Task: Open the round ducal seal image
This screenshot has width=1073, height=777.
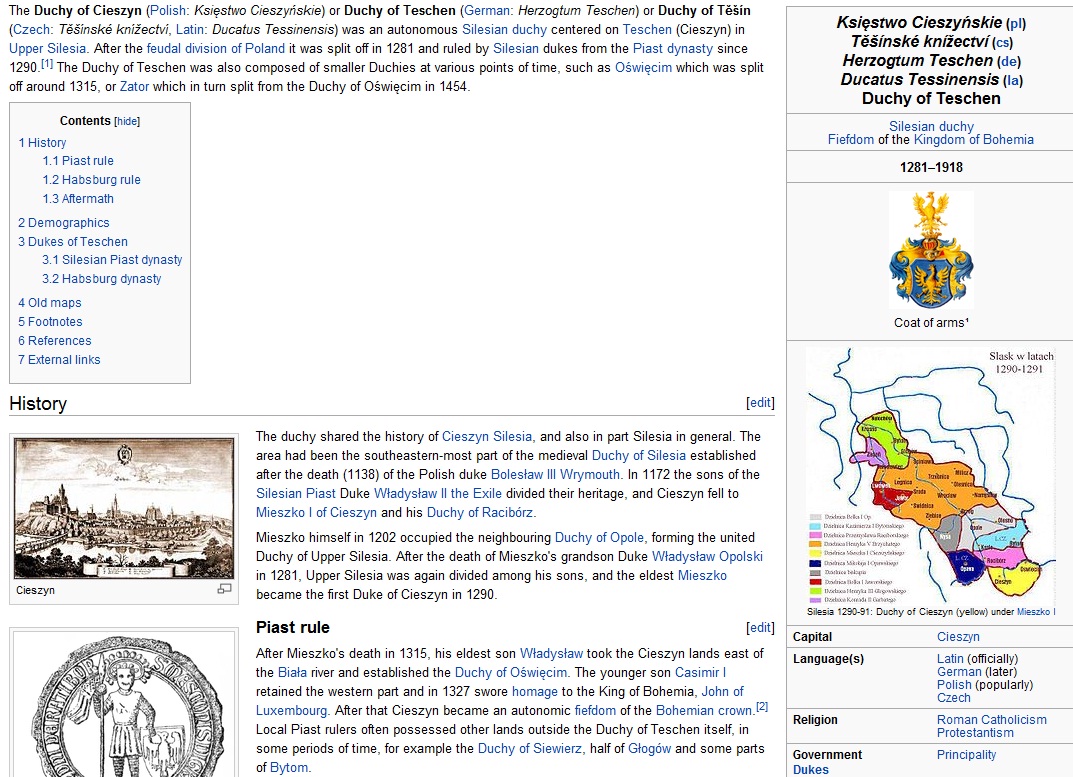Action: 124,705
